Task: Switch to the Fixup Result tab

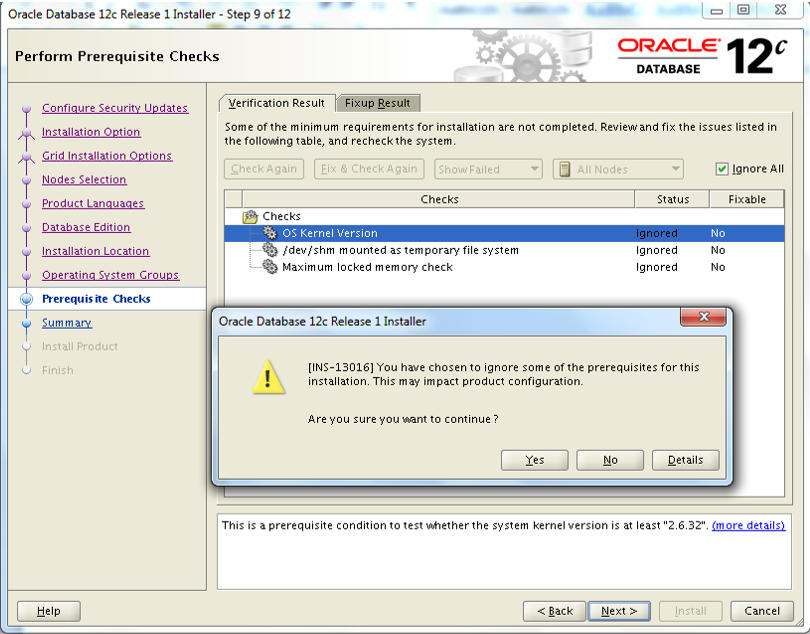Action: pos(378,103)
